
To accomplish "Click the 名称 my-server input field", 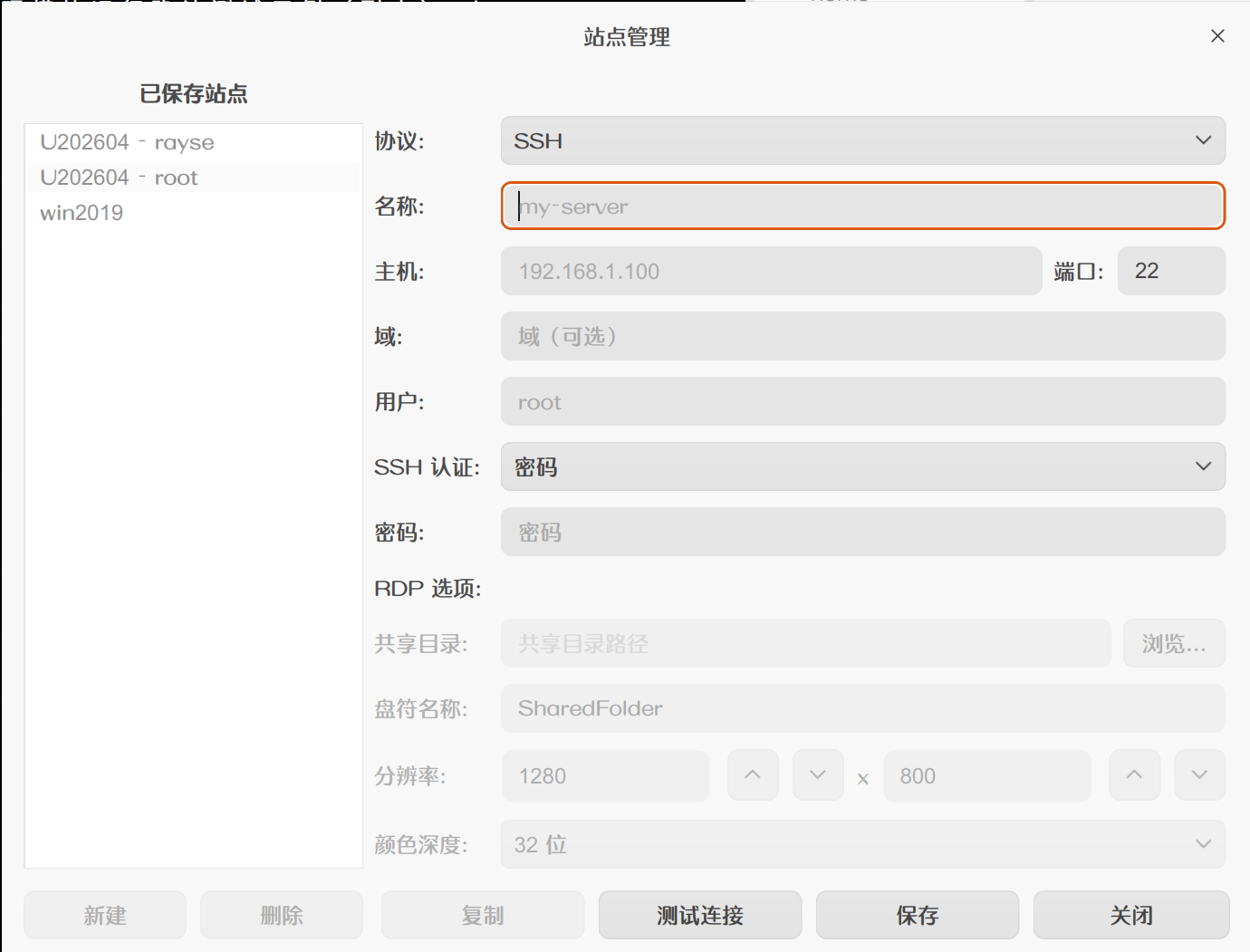I will click(x=863, y=206).
